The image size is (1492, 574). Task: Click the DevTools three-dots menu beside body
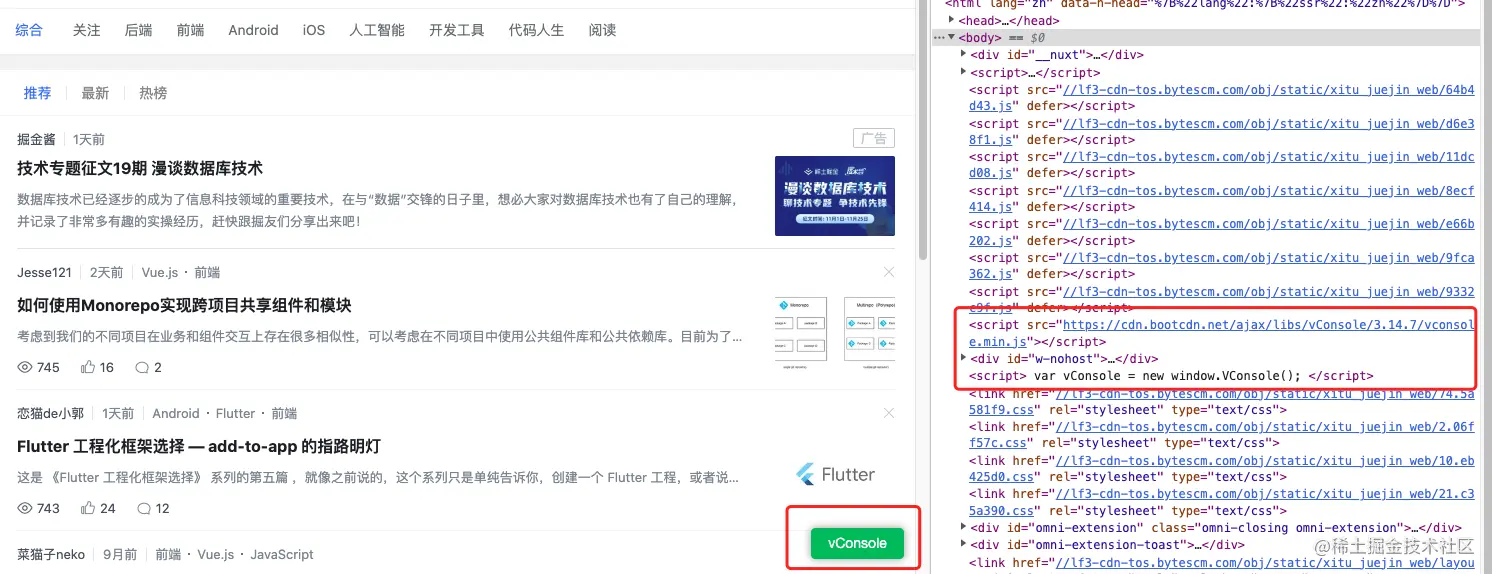click(x=938, y=38)
